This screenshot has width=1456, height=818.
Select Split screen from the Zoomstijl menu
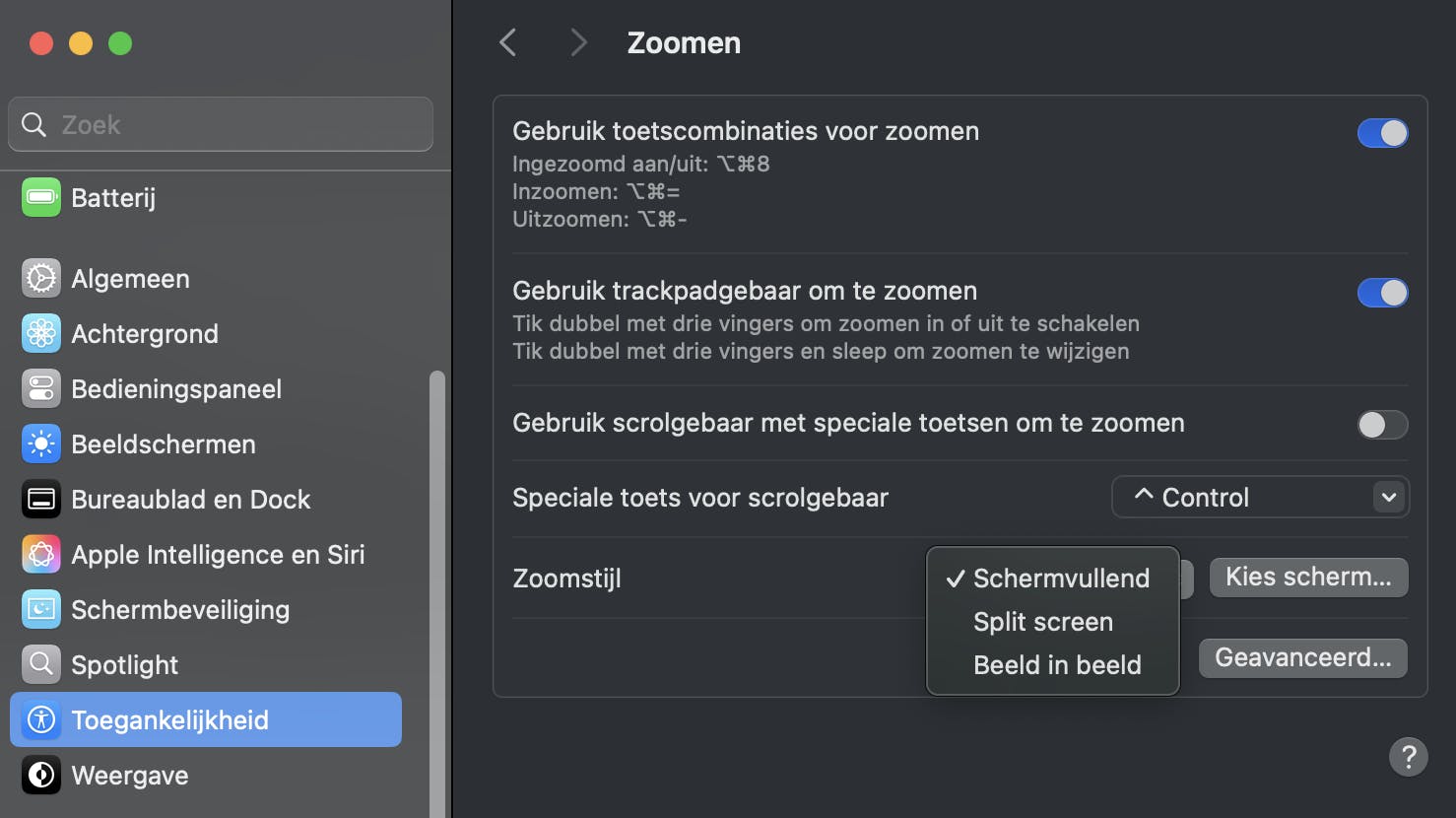1042,622
